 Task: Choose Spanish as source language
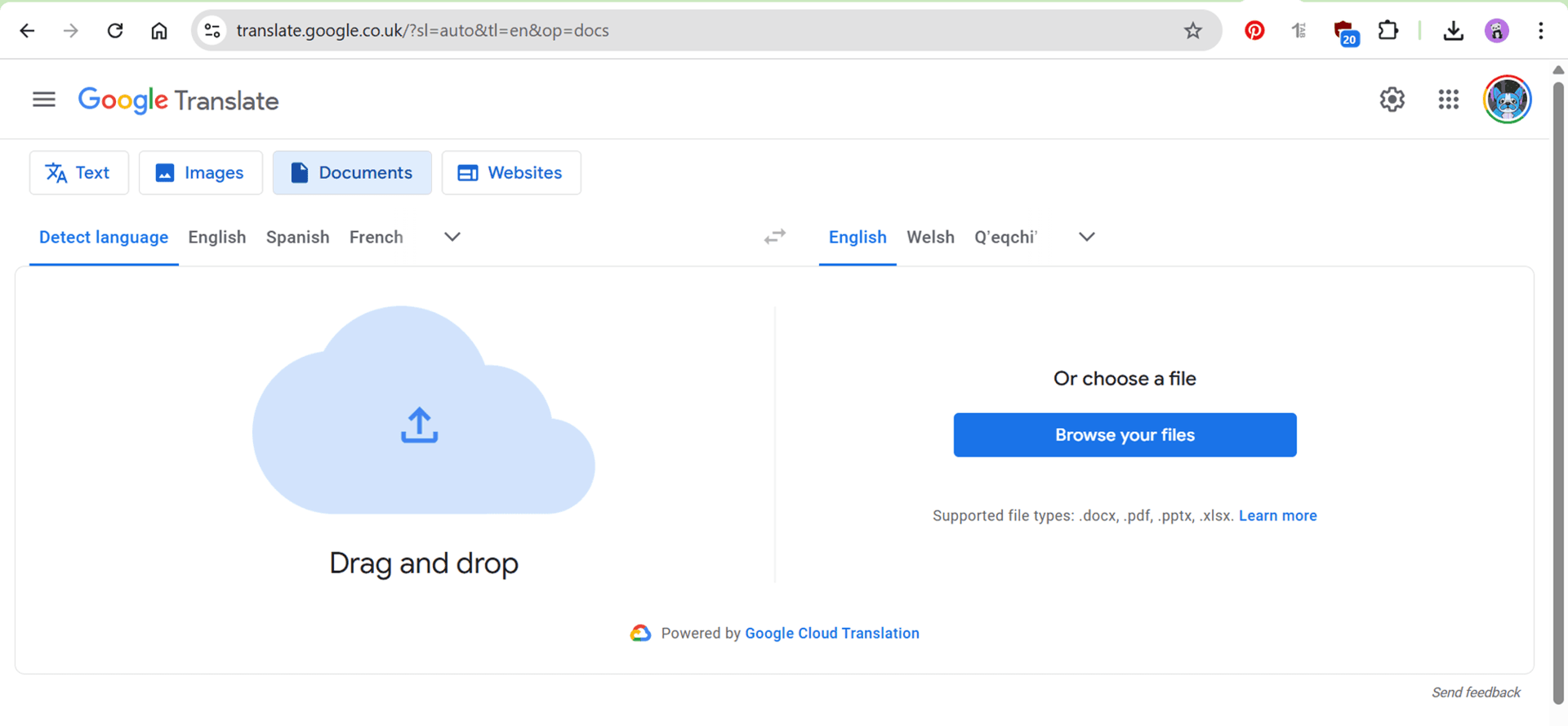click(298, 237)
